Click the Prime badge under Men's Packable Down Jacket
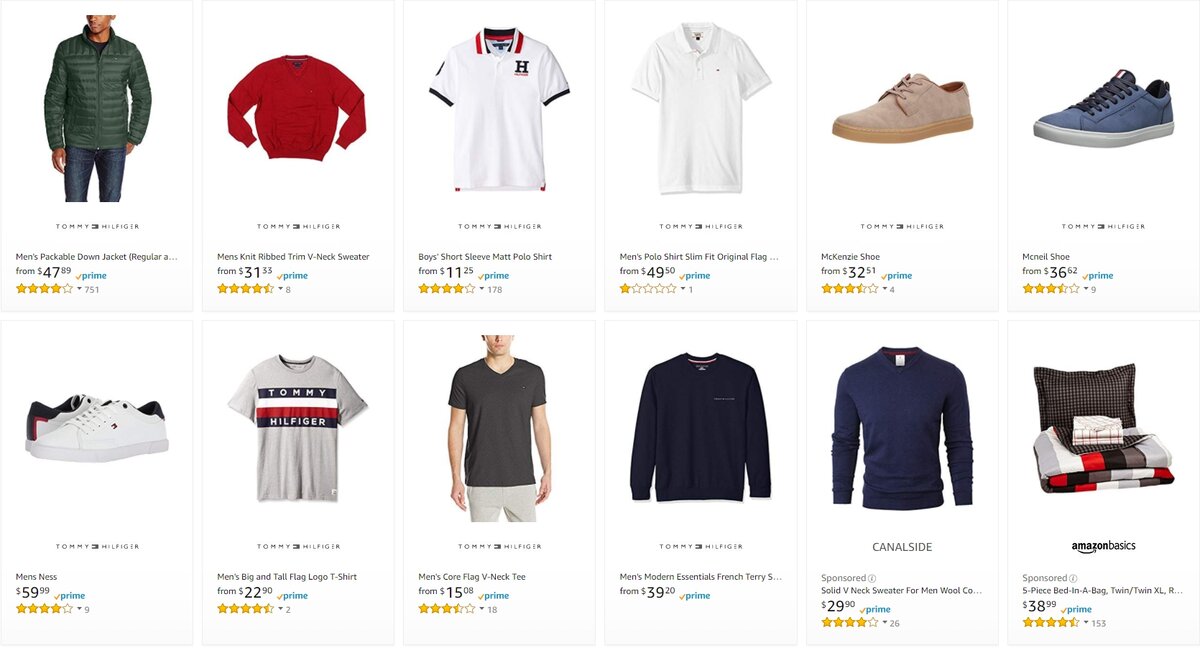This screenshot has width=1200, height=648. pyautogui.click(x=91, y=274)
